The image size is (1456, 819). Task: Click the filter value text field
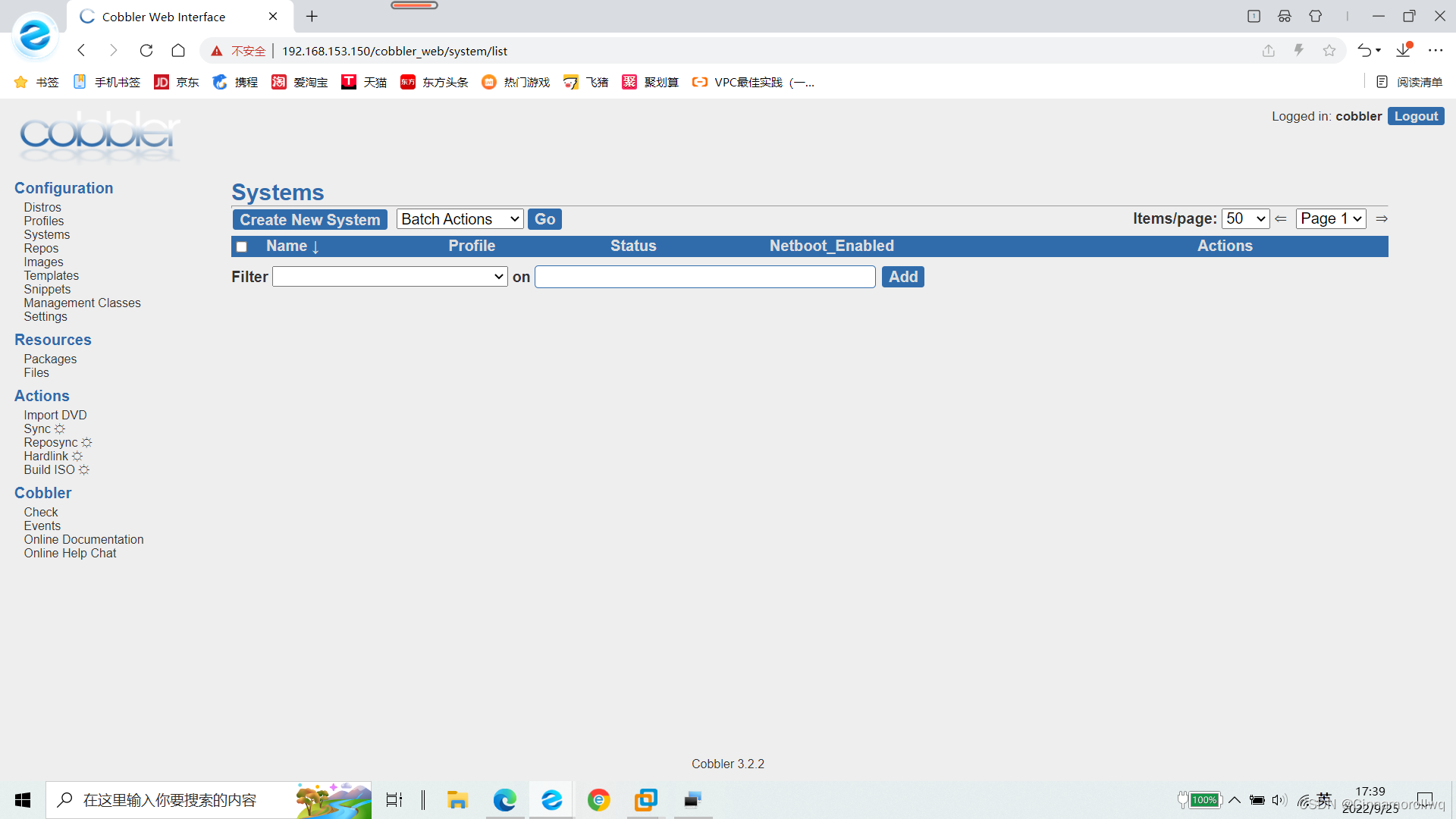(x=704, y=277)
